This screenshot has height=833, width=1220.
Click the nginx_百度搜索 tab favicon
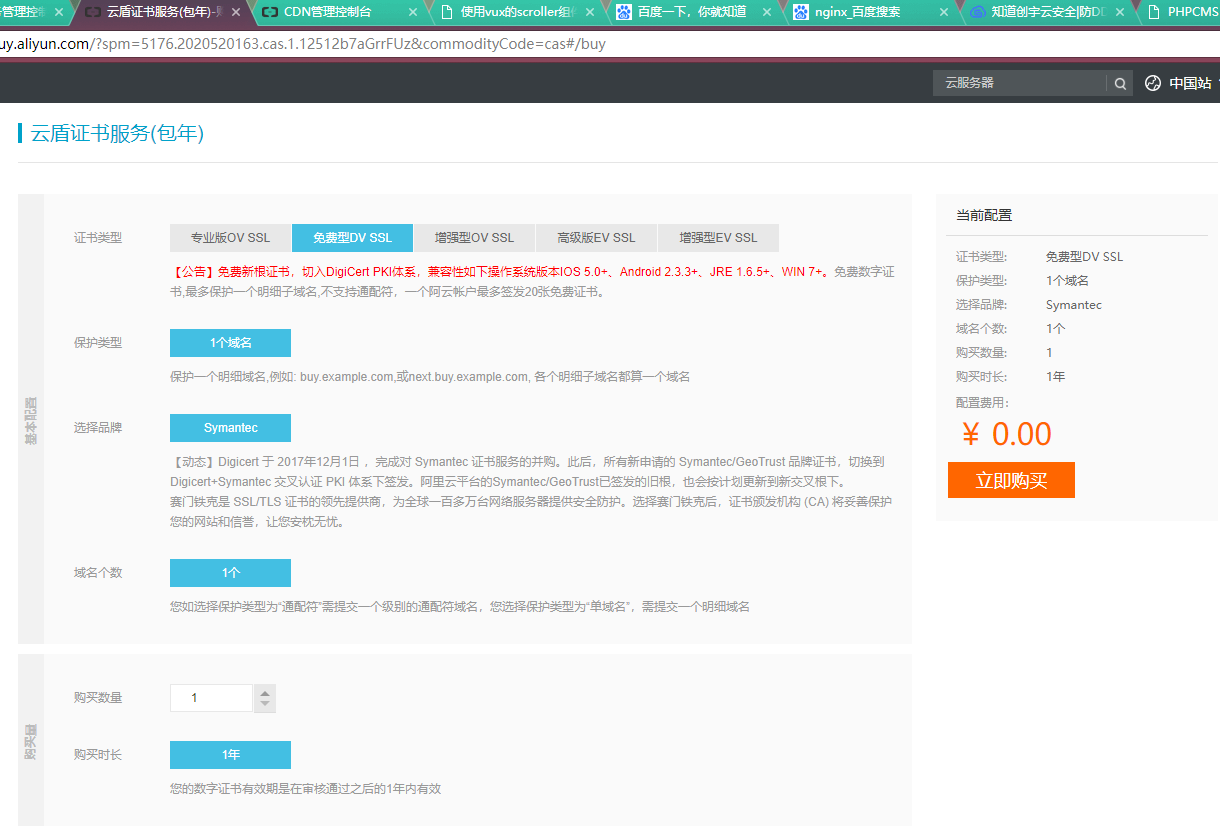click(801, 12)
